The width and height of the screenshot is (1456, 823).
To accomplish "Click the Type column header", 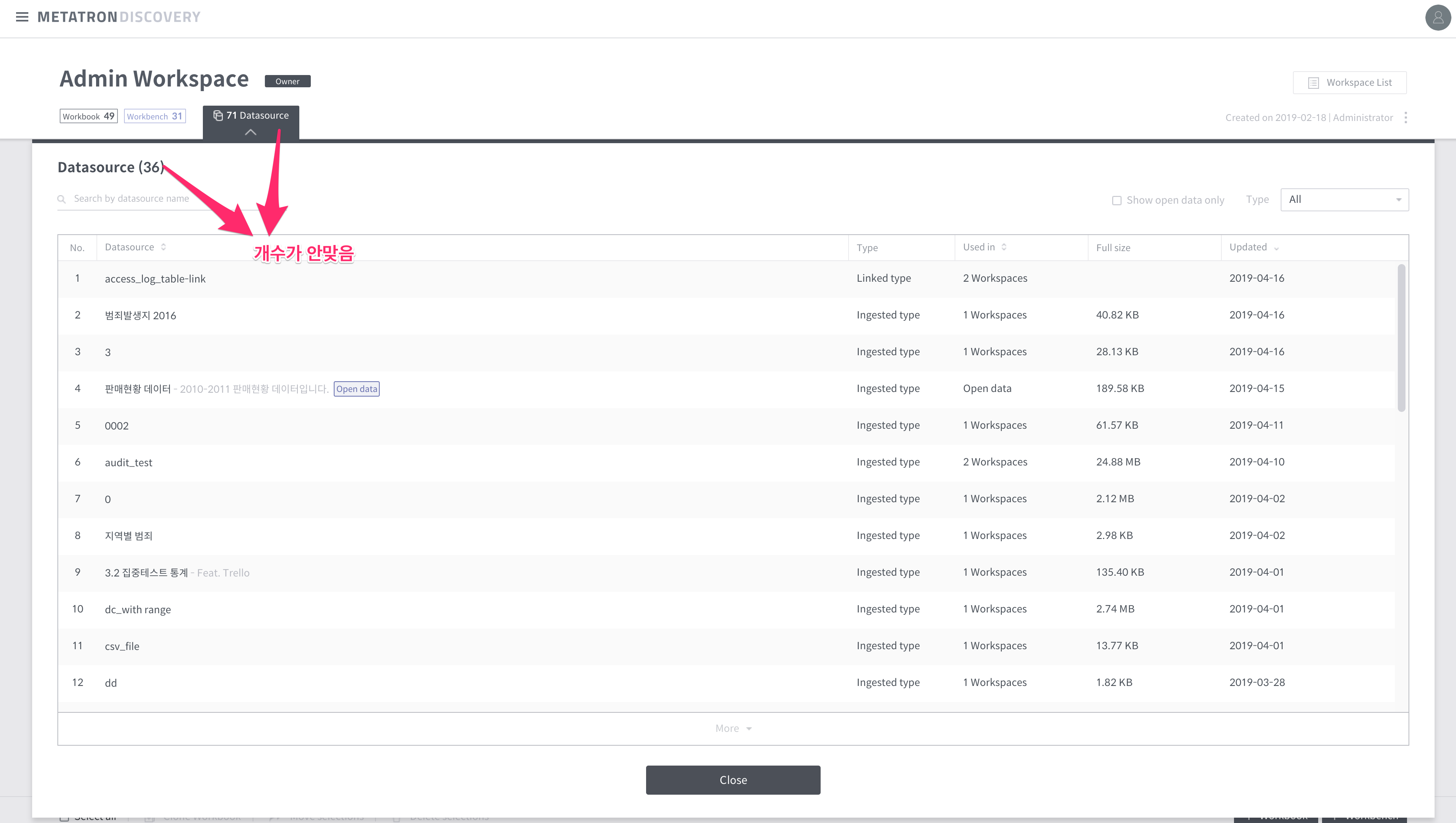I will pos(867,248).
